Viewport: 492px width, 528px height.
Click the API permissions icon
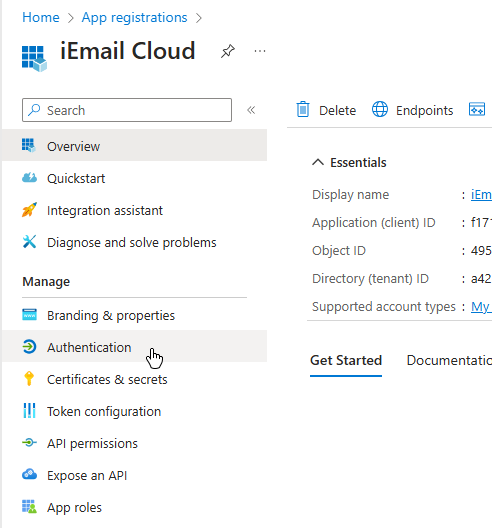(29, 442)
